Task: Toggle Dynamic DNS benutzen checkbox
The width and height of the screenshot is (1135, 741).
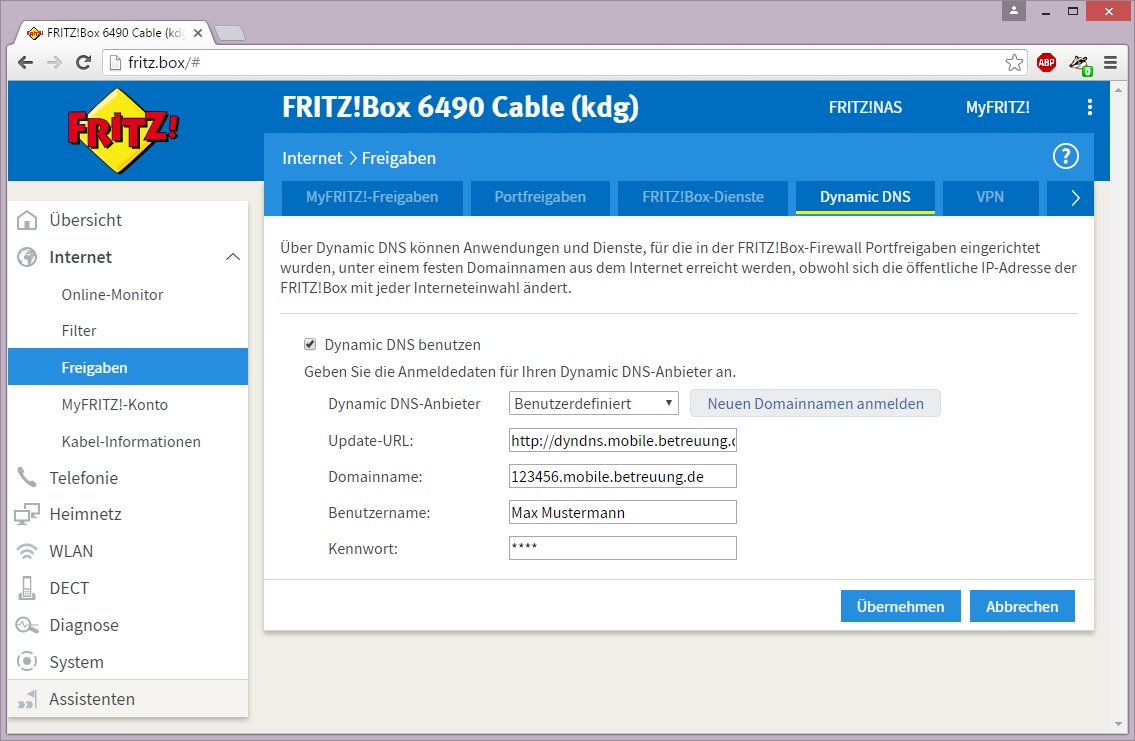Action: (310, 344)
